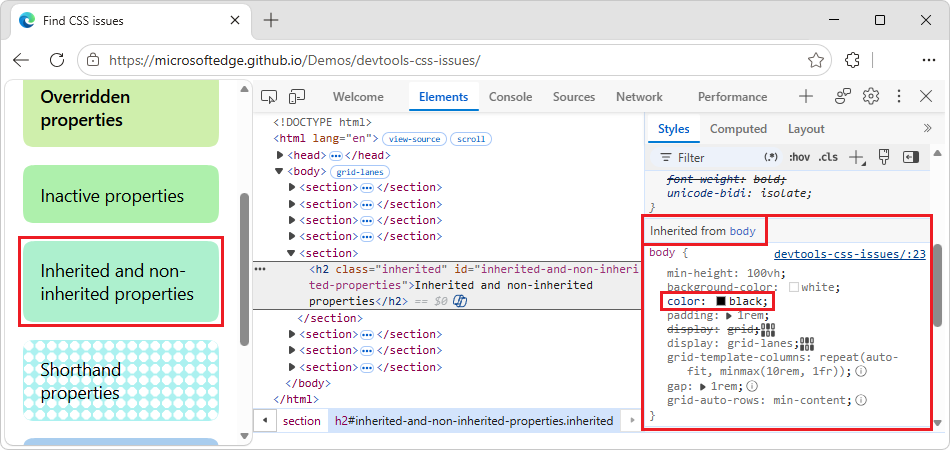Show info for grid-template-columns property
This screenshot has height=450, width=950.
point(862,371)
